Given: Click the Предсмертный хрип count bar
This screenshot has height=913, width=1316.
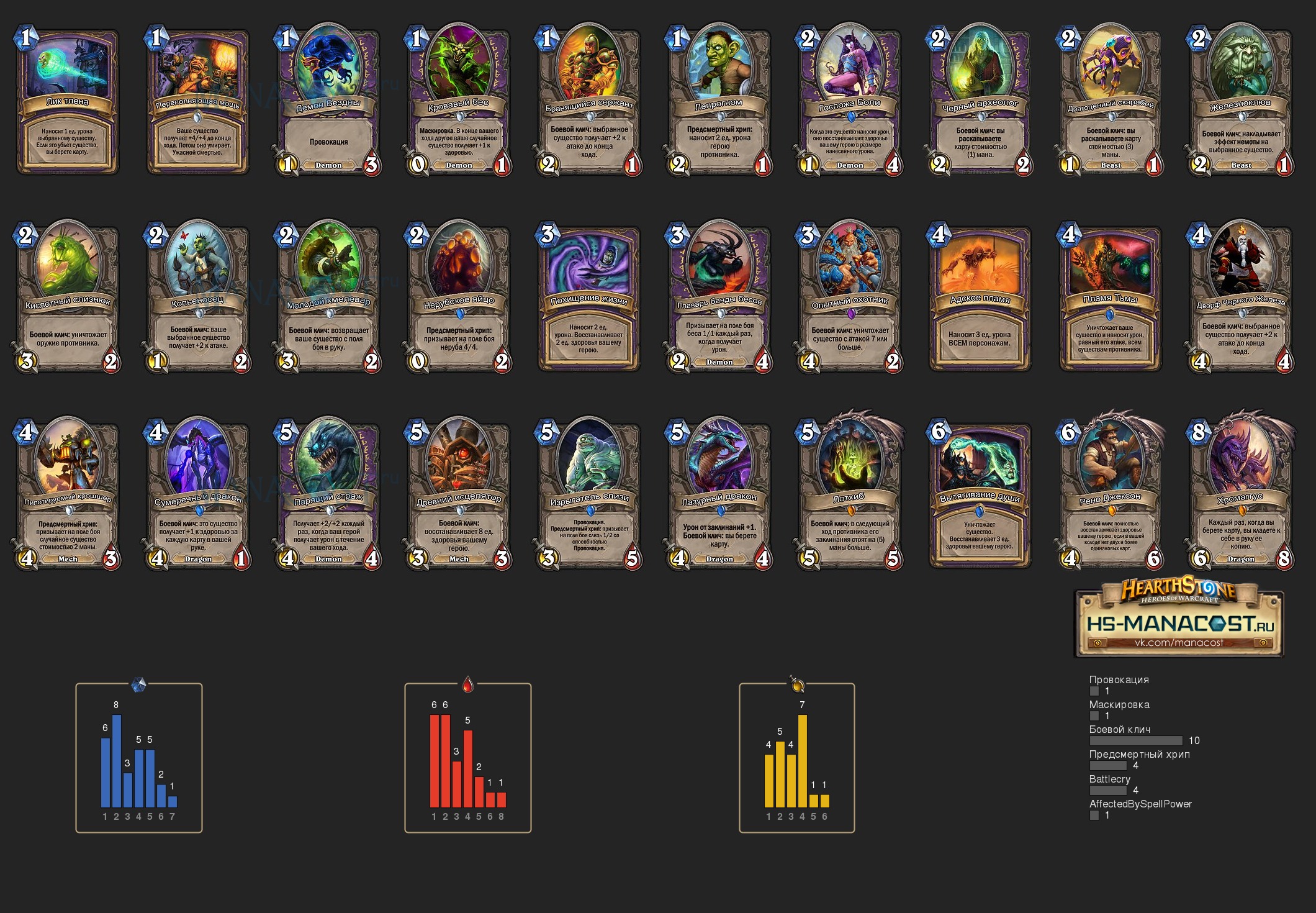Looking at the screenshot, I should tap(1108, 765).
